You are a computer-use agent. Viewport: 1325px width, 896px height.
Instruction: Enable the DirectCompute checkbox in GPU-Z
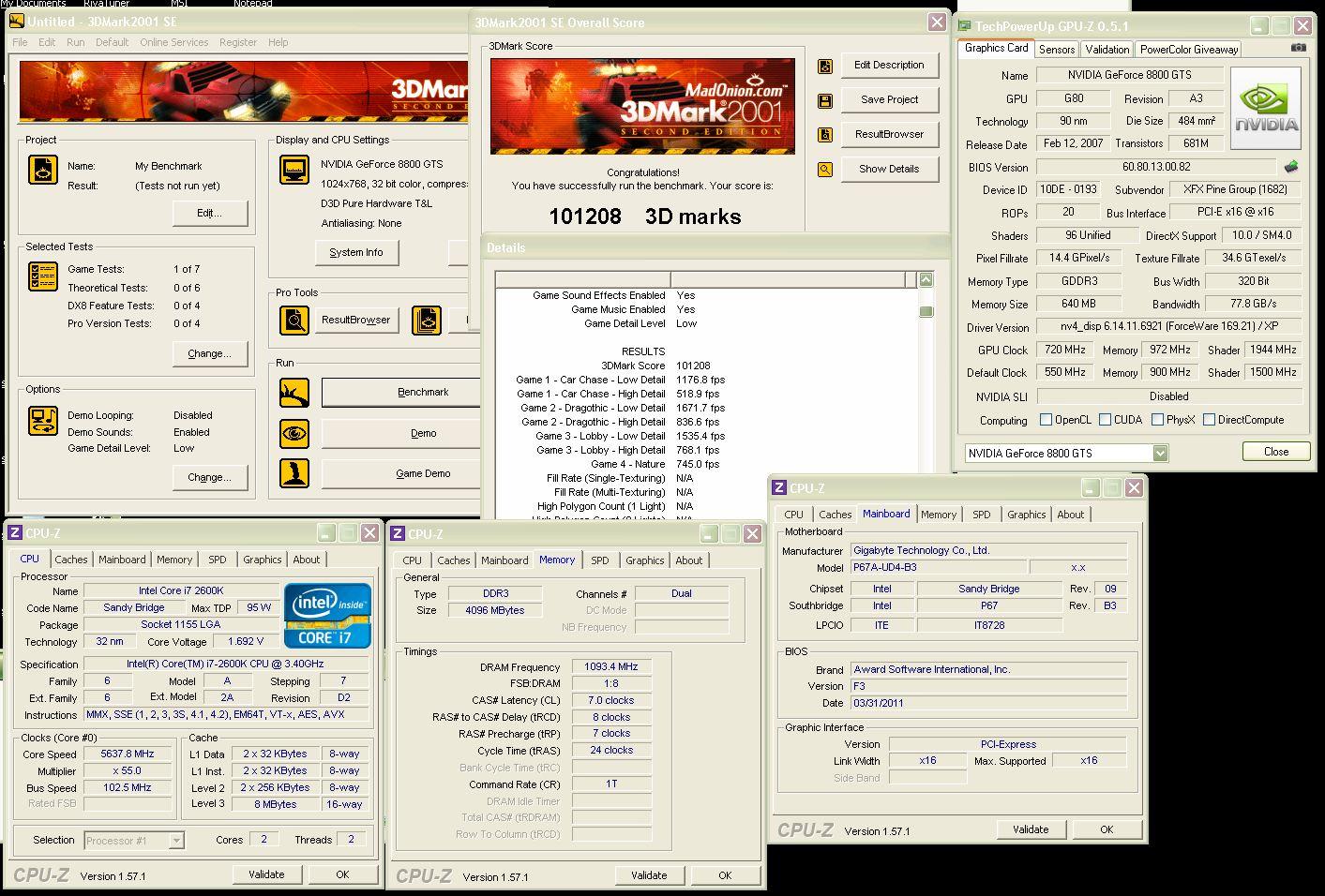click(x=1209, y=420)
